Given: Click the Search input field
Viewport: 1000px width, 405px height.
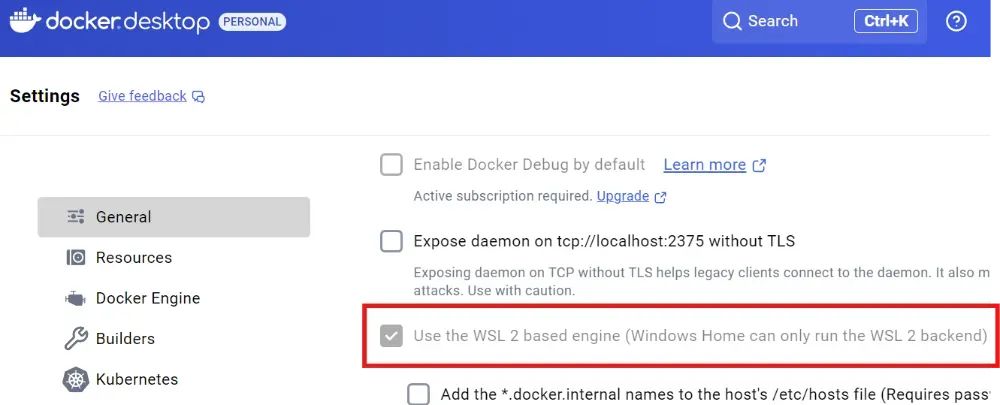Looking at the screenshot, I should [x=790, y=21].
